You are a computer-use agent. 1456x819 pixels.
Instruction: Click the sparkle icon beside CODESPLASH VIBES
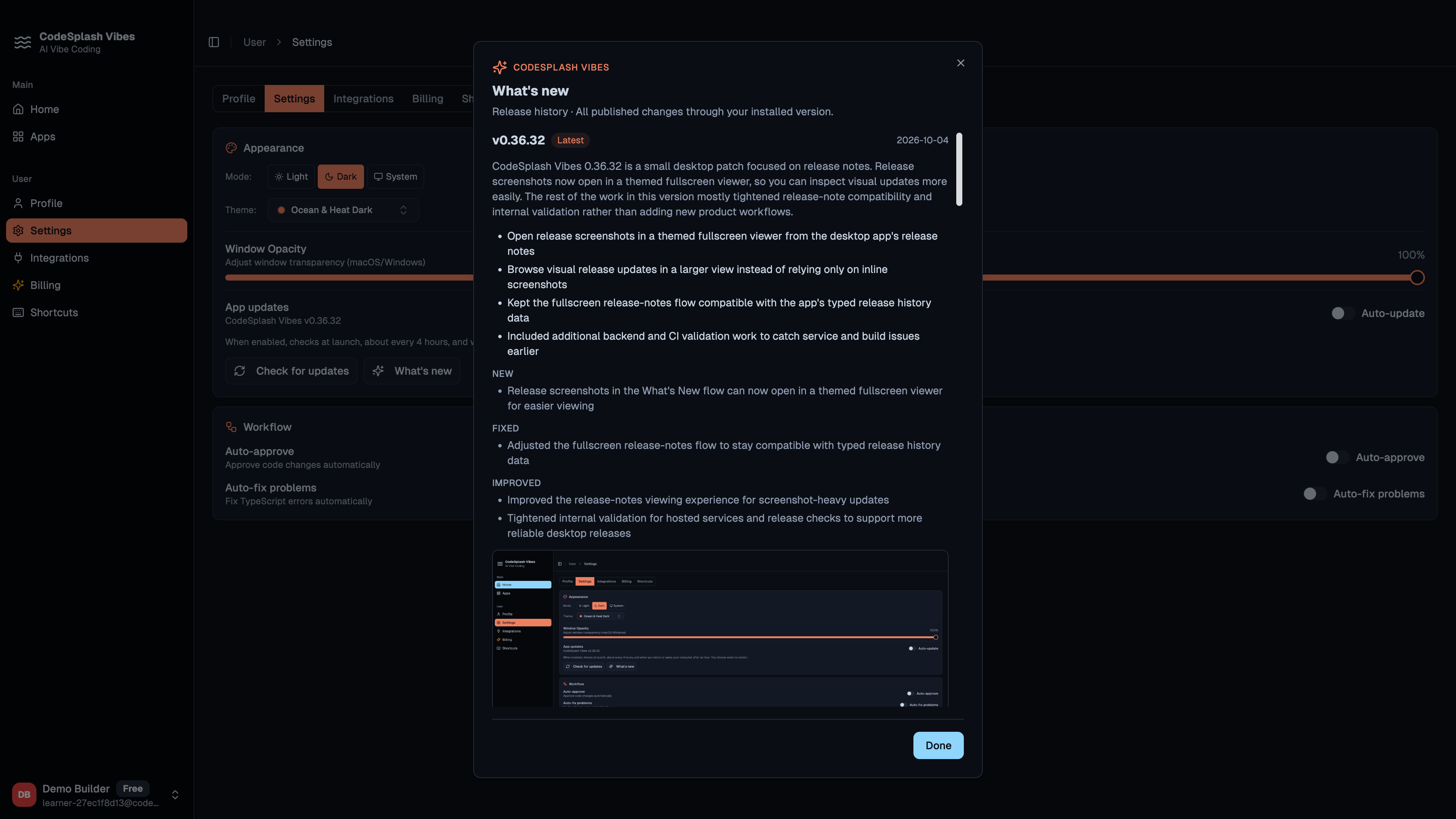500,67
